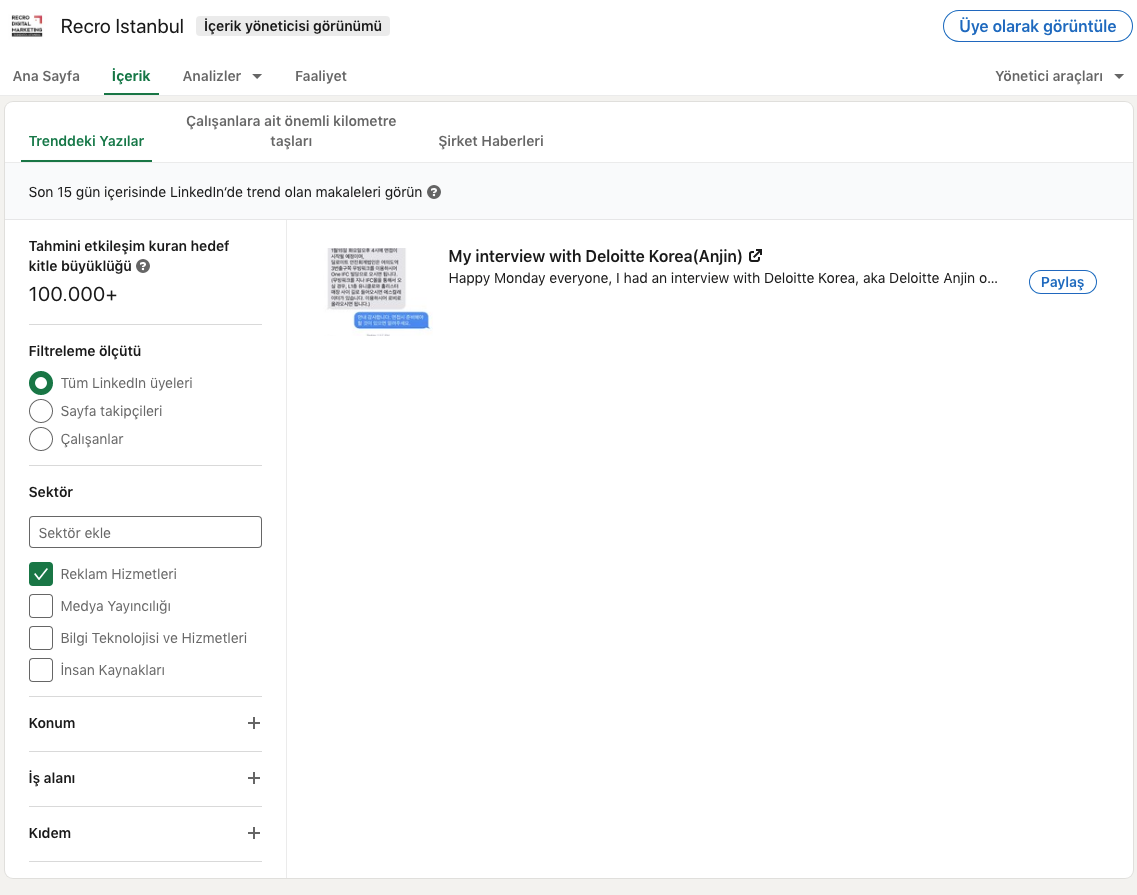Click the Sektör ekle input field
The height and width of the screenshot is (895, 1137).
145,532
